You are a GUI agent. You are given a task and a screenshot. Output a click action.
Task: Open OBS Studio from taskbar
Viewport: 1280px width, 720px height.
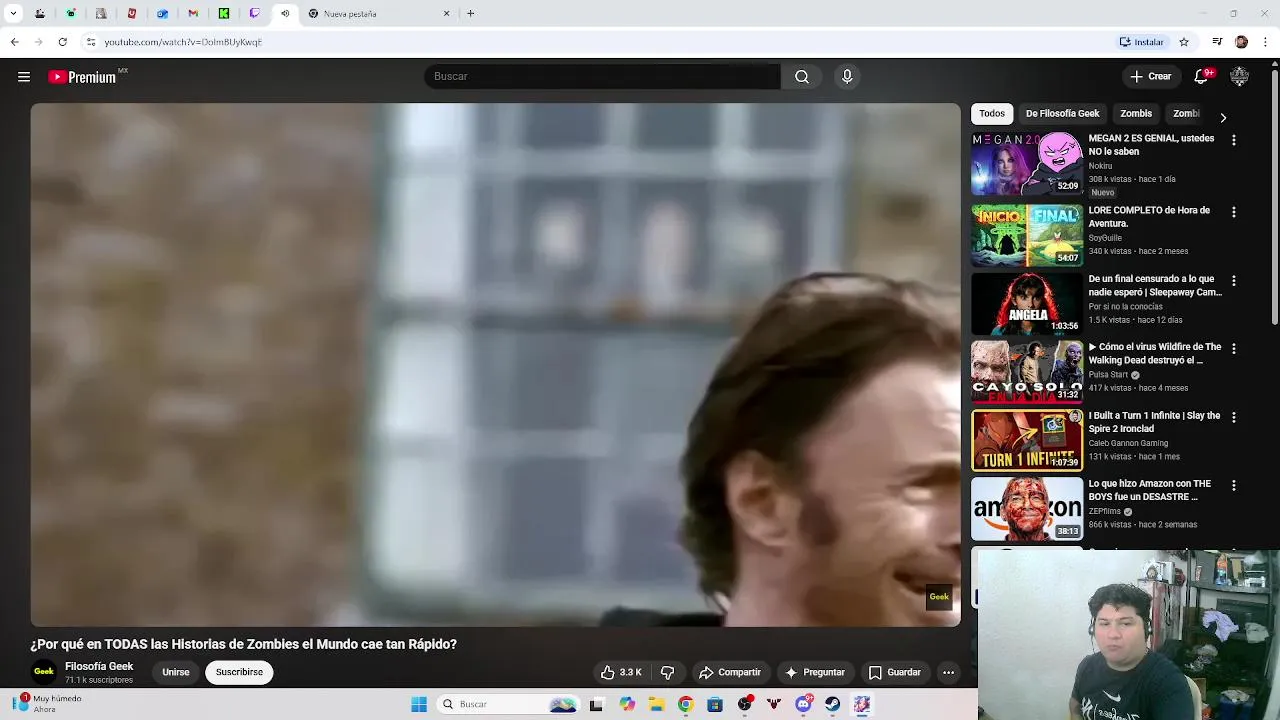[x=744, y=704]
